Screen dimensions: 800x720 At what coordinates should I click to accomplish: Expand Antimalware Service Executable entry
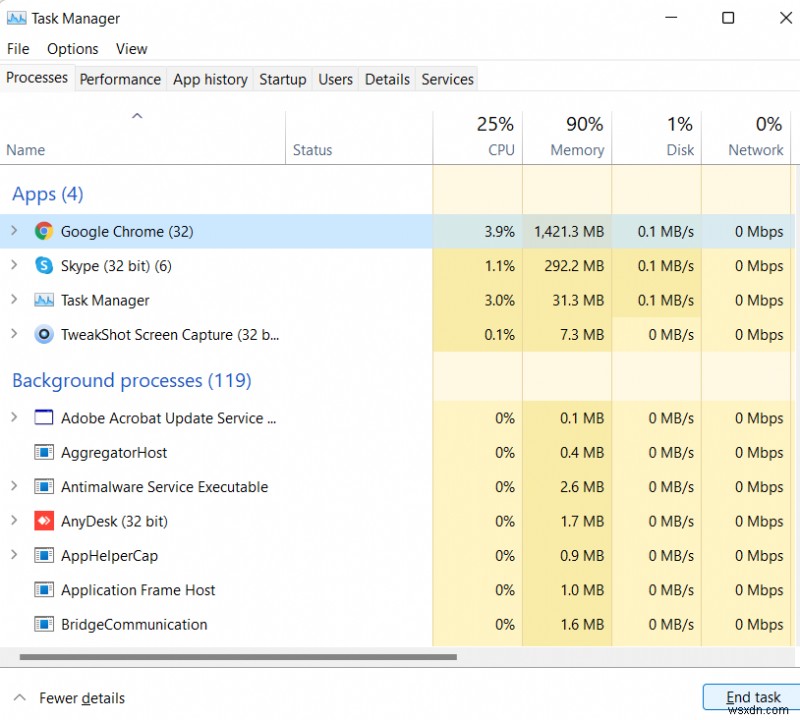(x=14, y=486)
